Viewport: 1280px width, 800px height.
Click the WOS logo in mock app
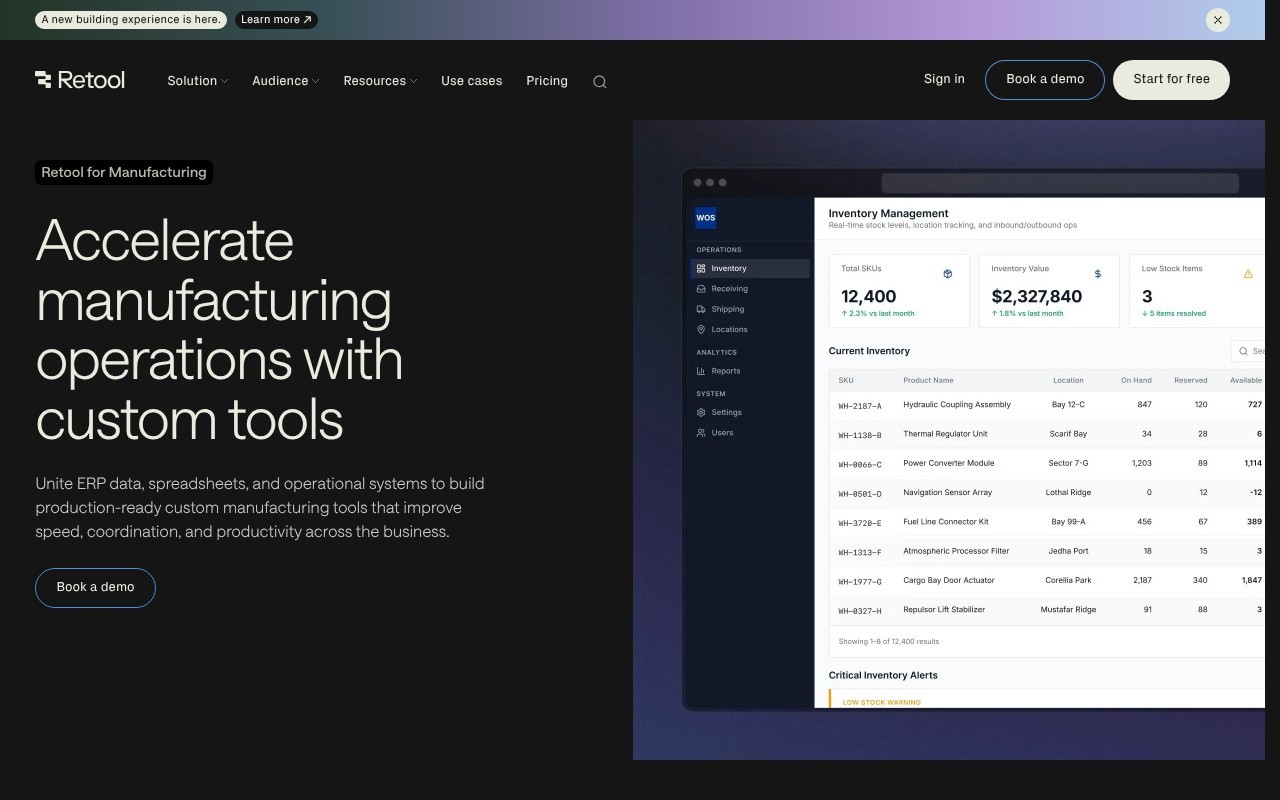pyautogui.click(x=706, y=217)
